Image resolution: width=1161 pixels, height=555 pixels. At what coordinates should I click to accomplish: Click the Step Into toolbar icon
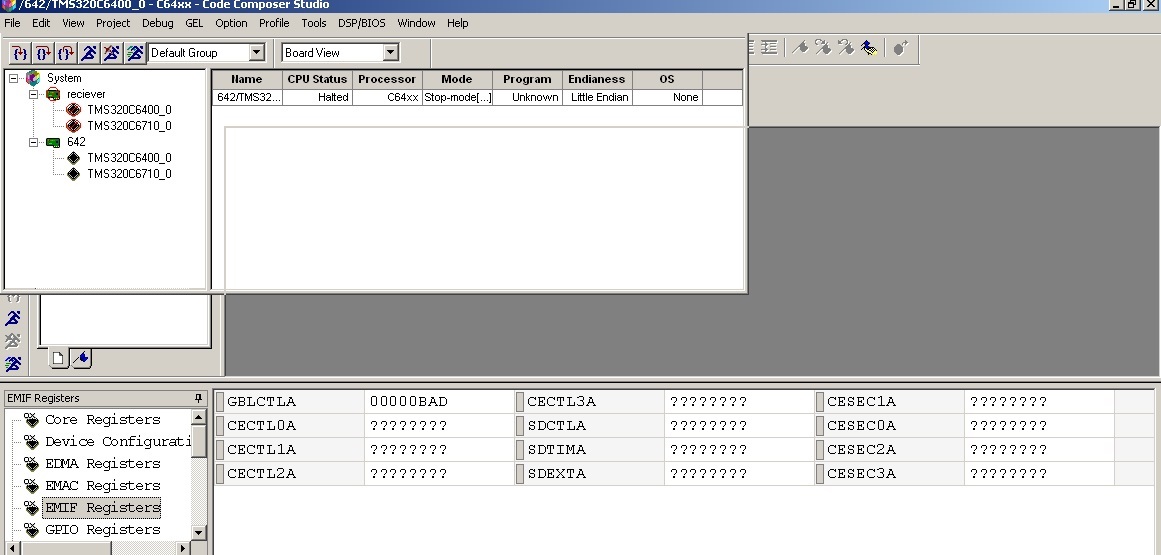point(20,53)
